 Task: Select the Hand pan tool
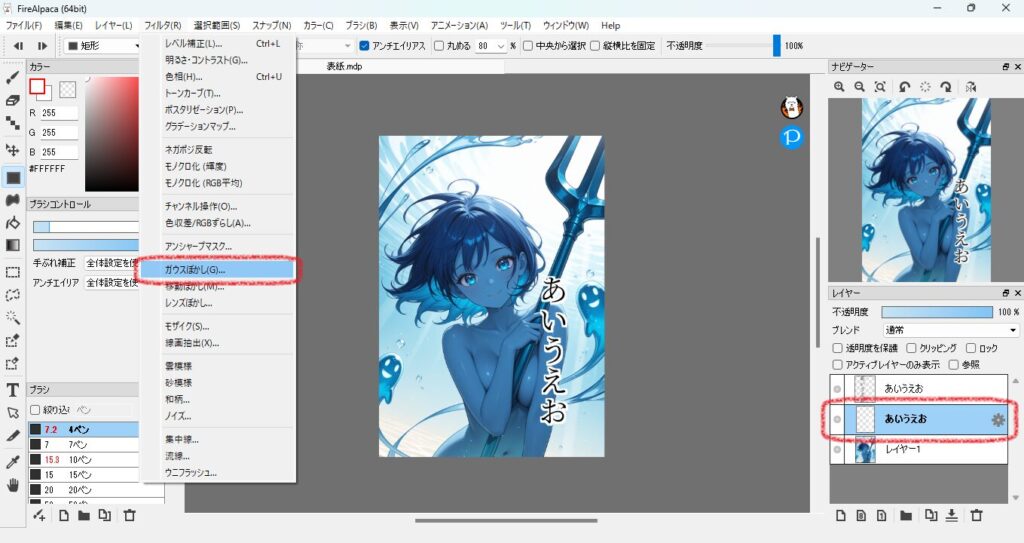pos(13,486)
